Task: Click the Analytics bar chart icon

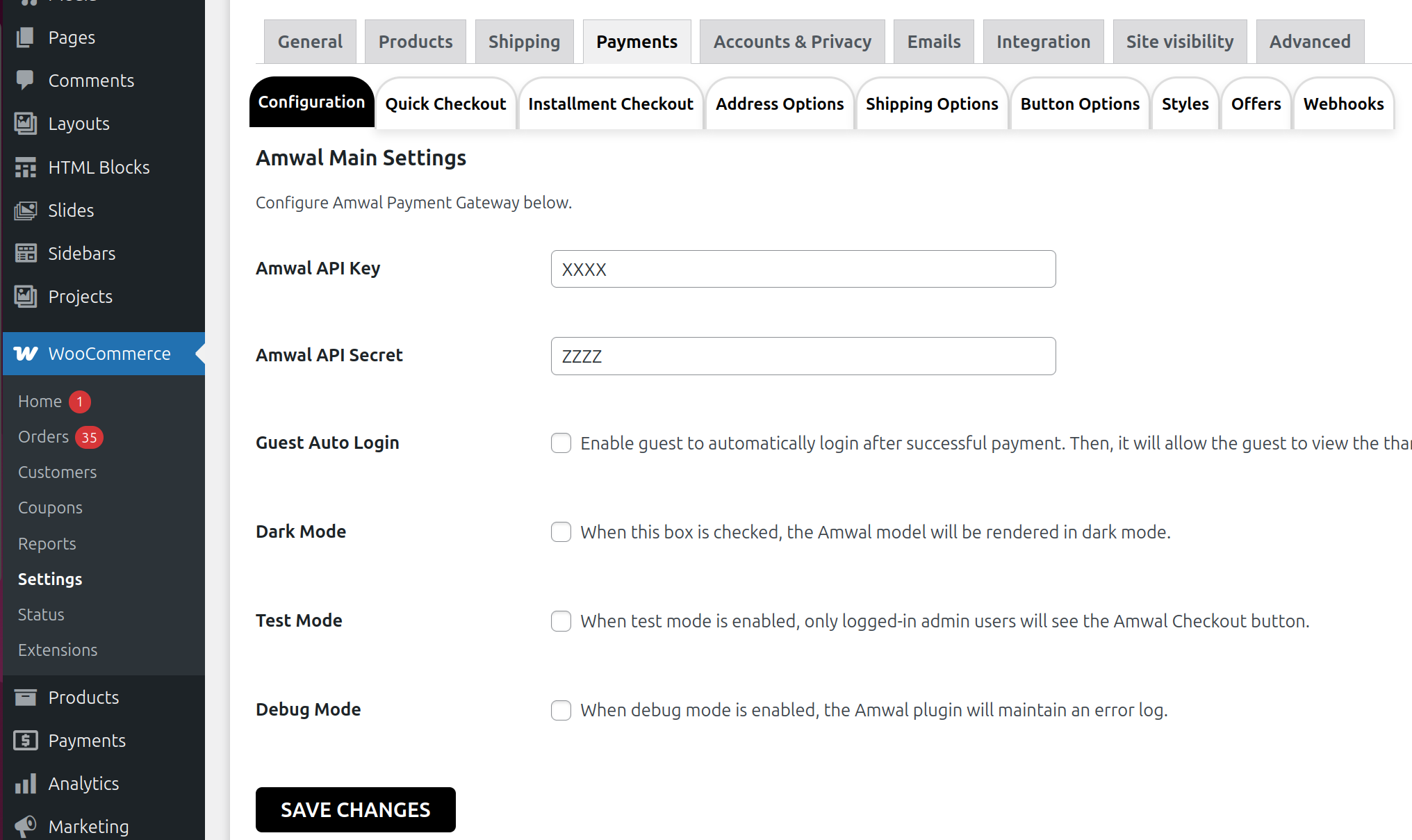Action: tap(25, 784)
